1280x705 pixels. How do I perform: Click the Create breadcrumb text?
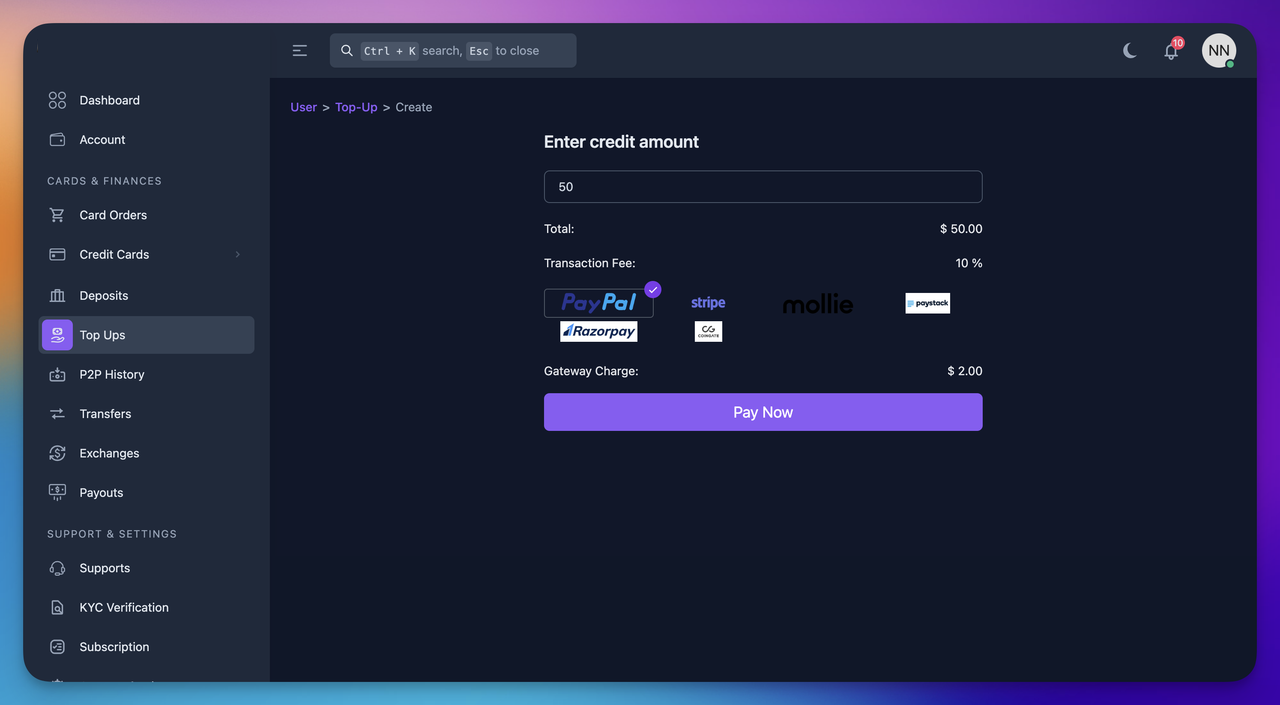coord(414,107)
